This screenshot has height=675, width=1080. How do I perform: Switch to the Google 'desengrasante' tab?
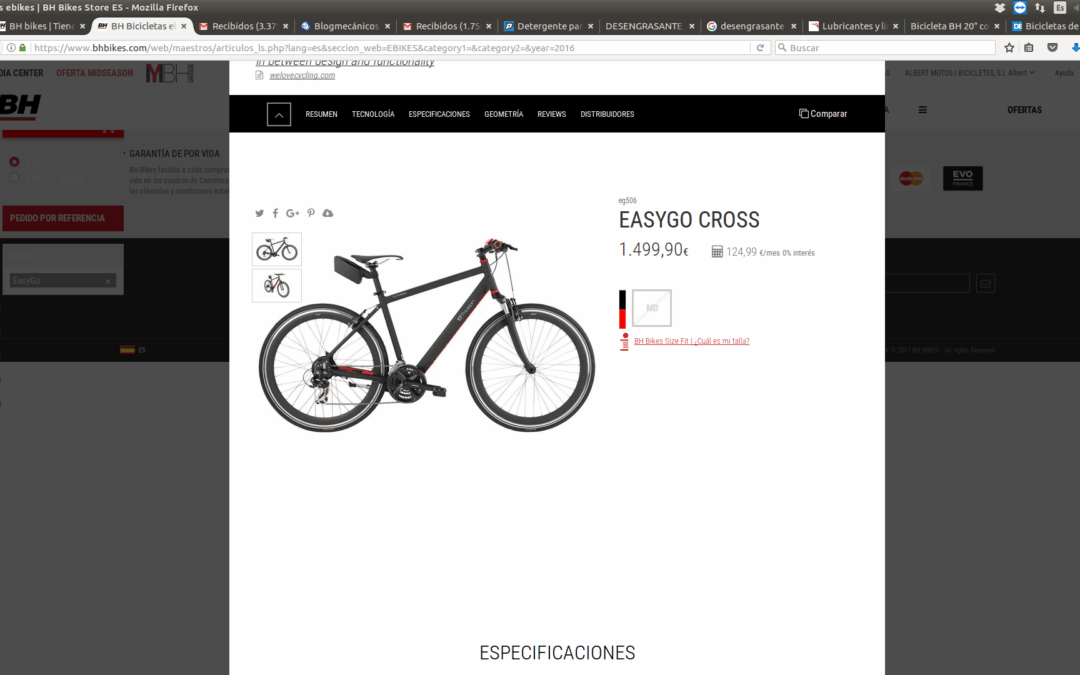point(752,26)
